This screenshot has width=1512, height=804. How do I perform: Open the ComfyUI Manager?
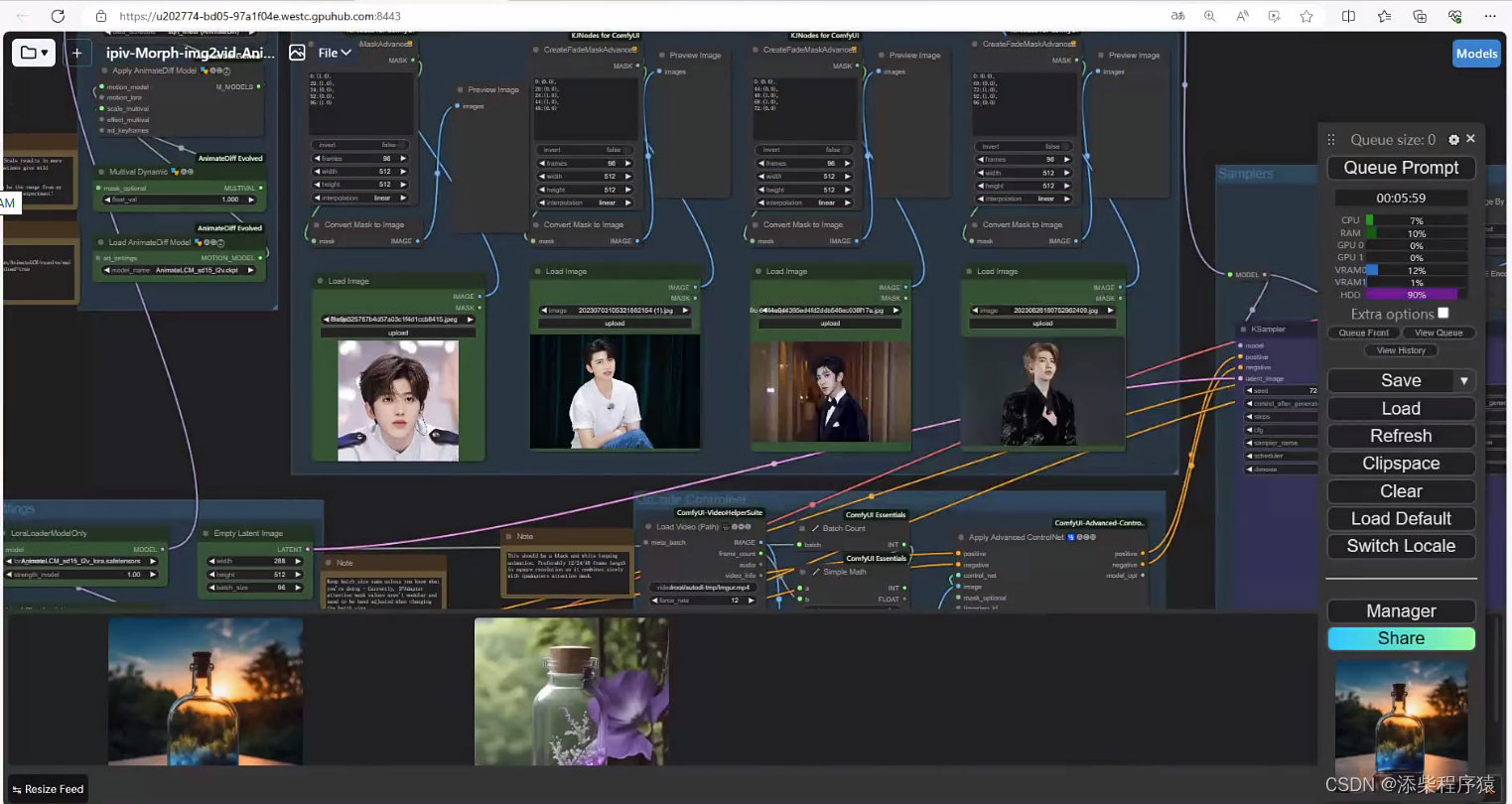[x=1401, y=611]
